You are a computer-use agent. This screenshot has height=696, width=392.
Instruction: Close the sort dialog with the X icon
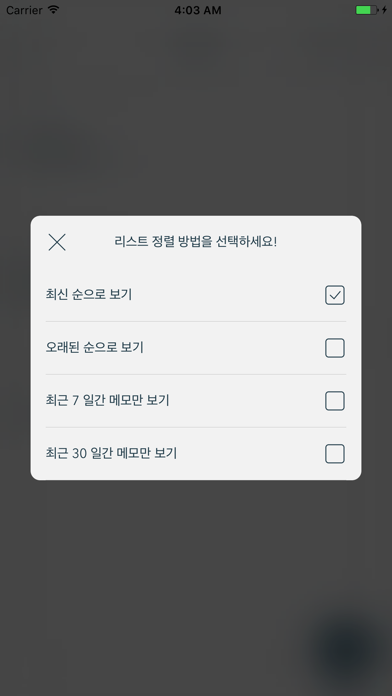pyautogui.click(x=57, y=242)
